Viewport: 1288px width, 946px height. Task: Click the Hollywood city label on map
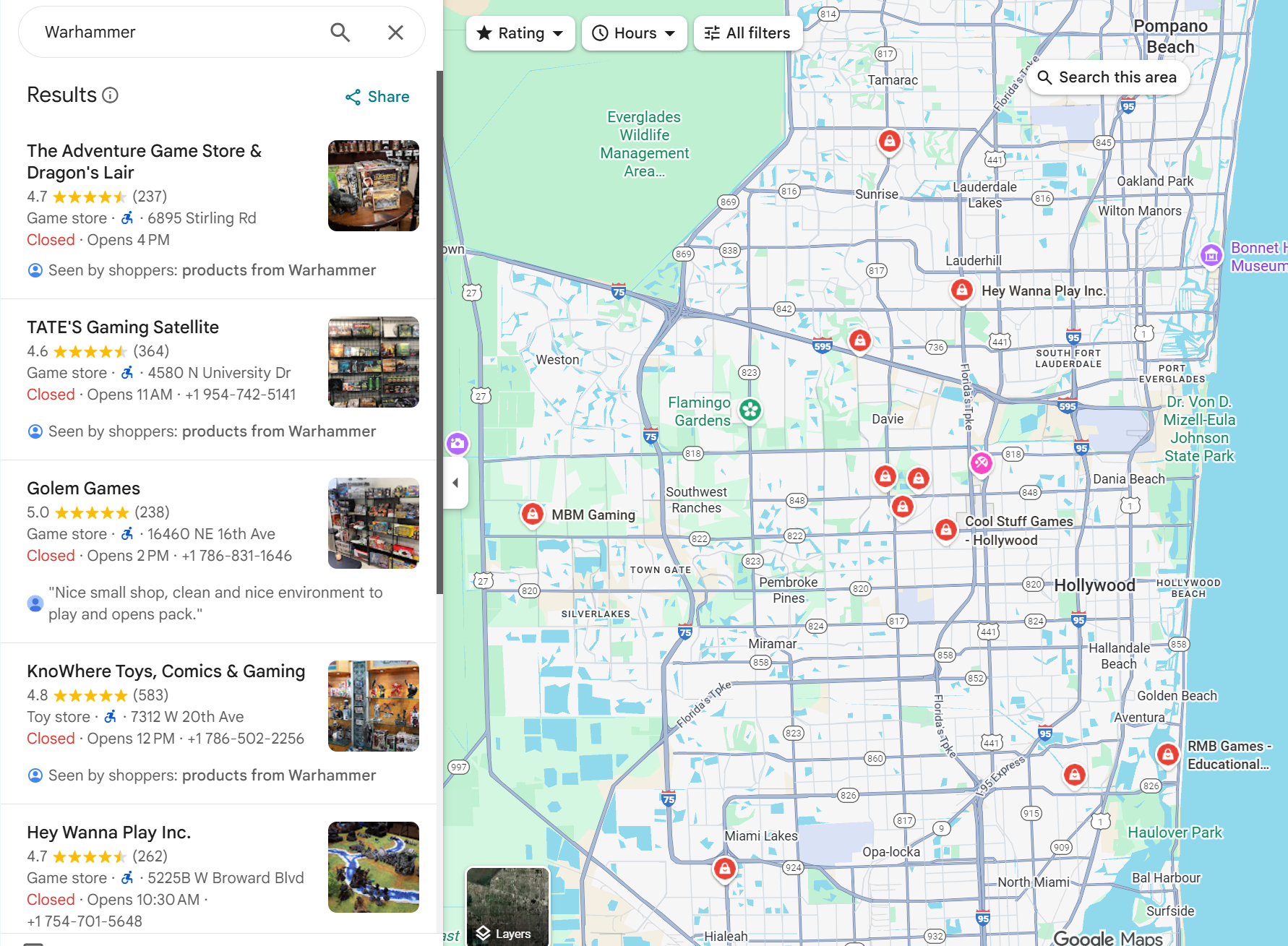(1094, 585)
